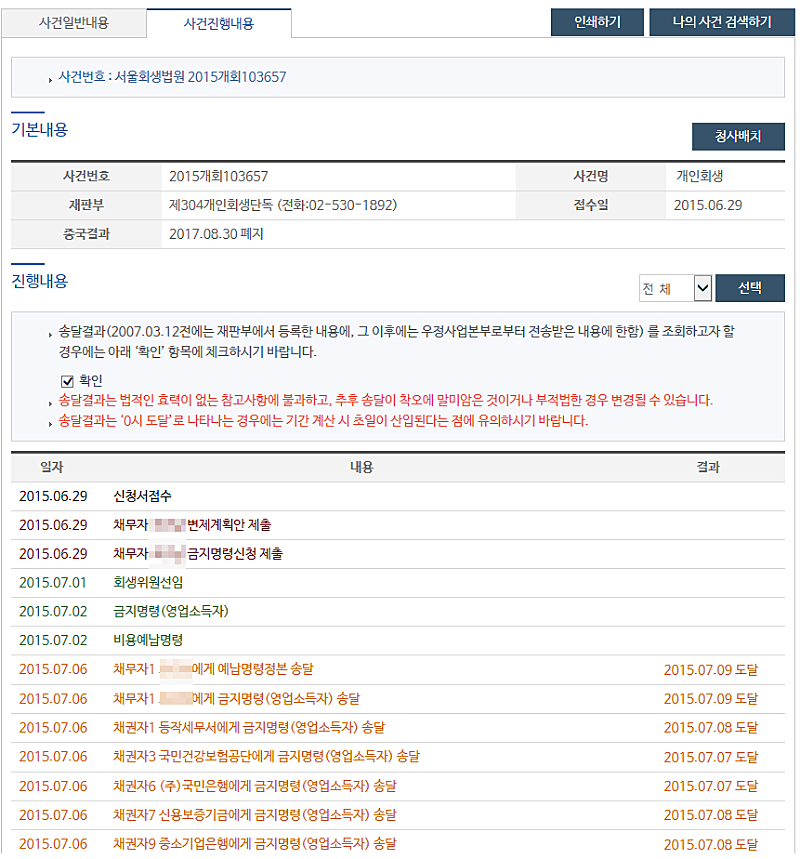Click the red notice about '0시 도달'
The image size is (800, 859).
click(x=323, y=421)
